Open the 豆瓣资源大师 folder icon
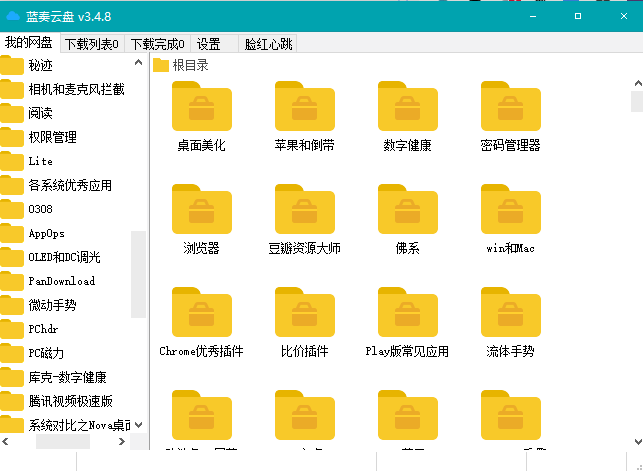 point(305,209)
